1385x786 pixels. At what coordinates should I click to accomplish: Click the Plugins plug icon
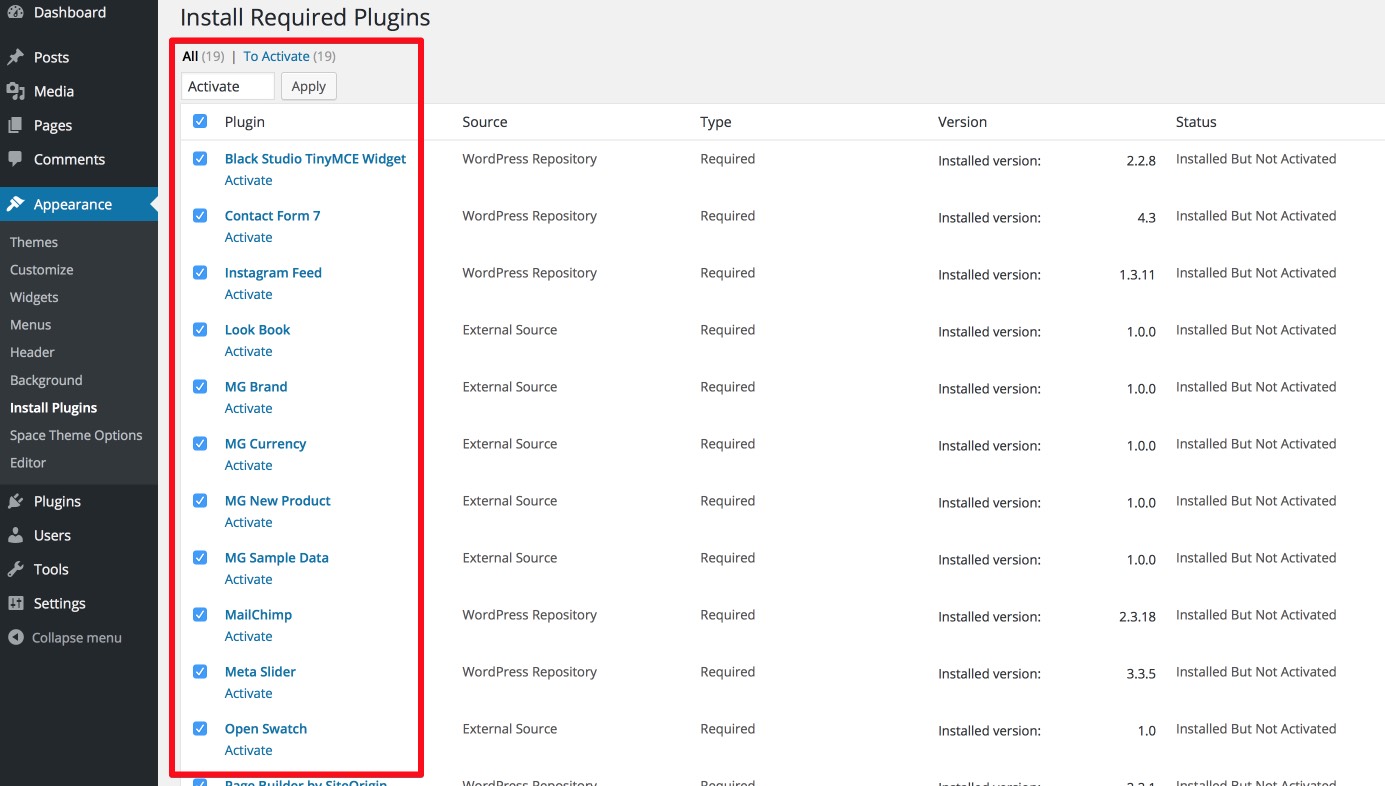click(16, 501)
